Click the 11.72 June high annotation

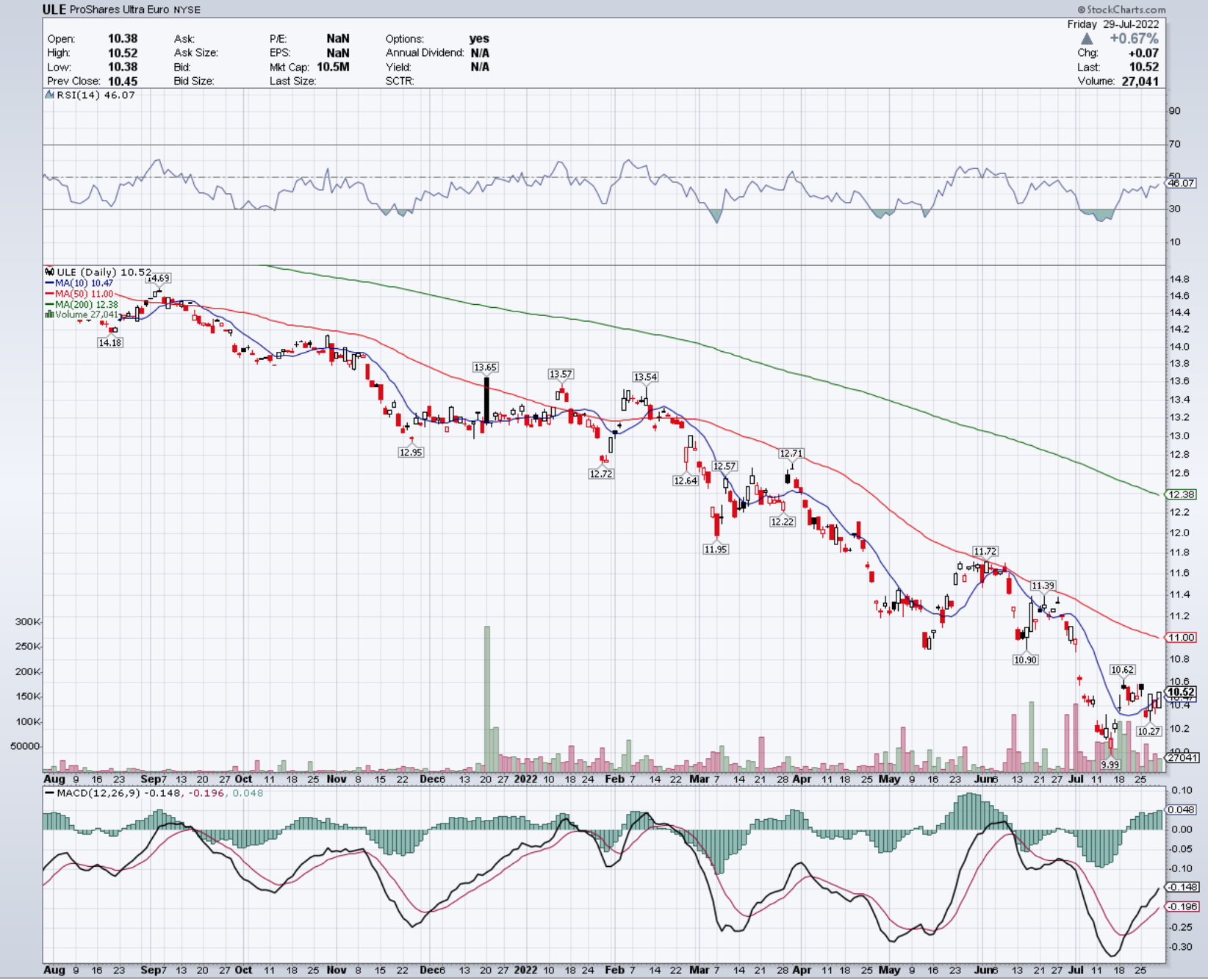(985, 551)
